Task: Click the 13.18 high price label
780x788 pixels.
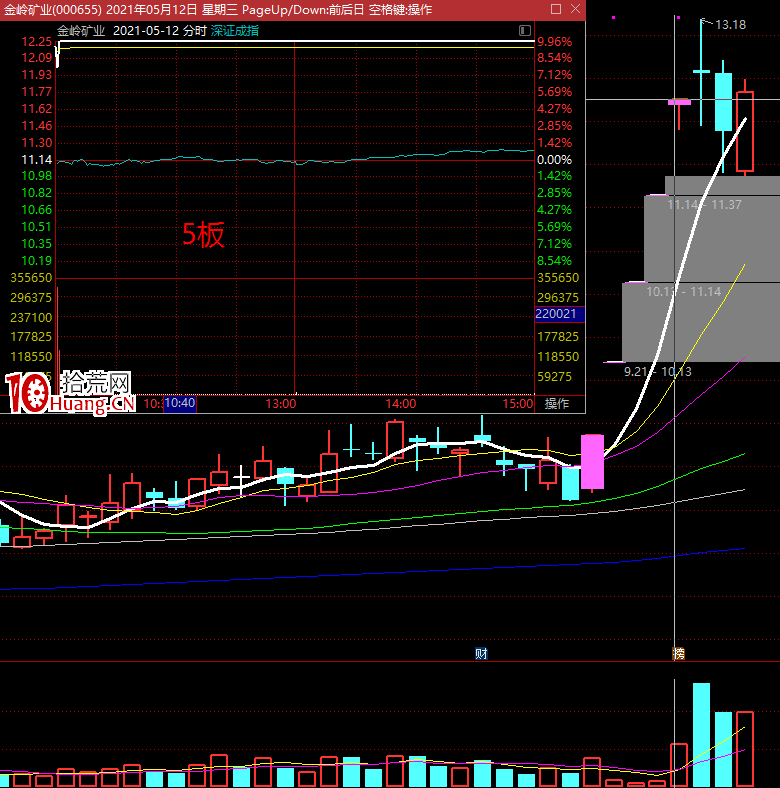Action: tap(730, 25)
